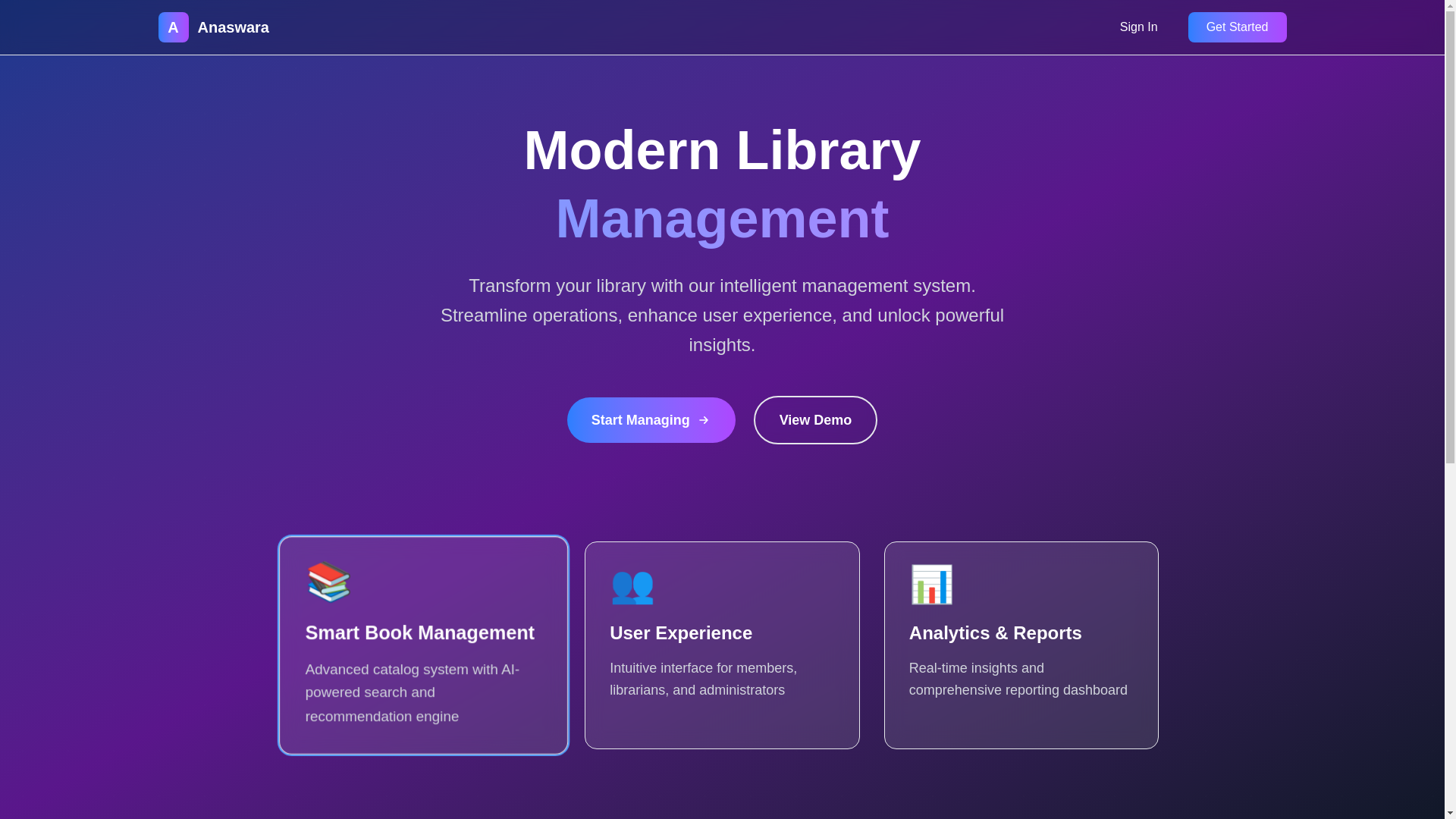Click the View Demo button

(815, 420)
